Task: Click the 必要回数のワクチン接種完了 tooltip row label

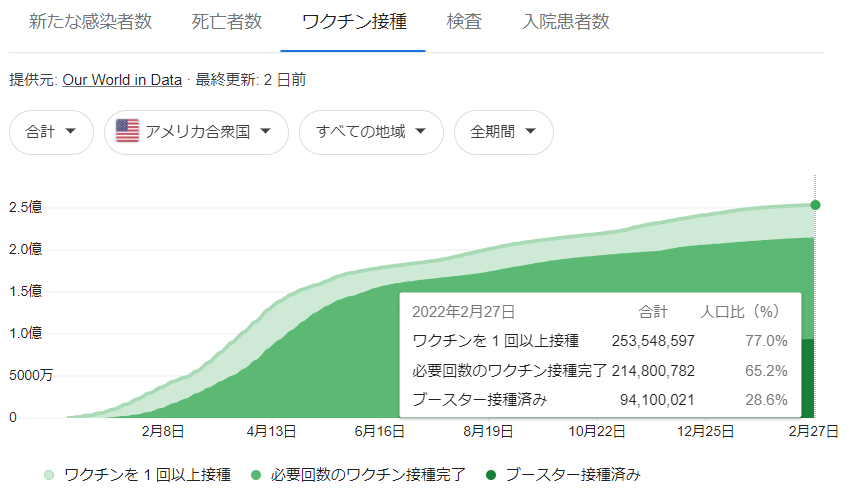Action: pos(510,371)
